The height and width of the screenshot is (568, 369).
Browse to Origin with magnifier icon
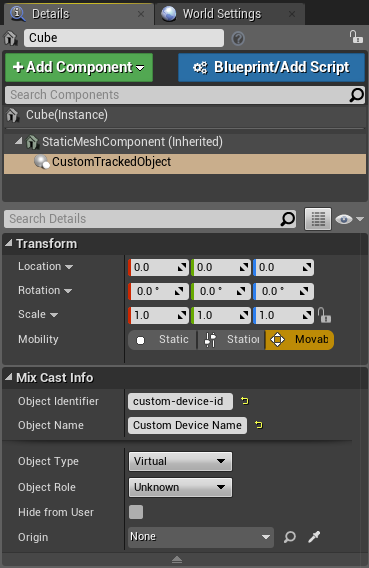click(x=290, y=537)
